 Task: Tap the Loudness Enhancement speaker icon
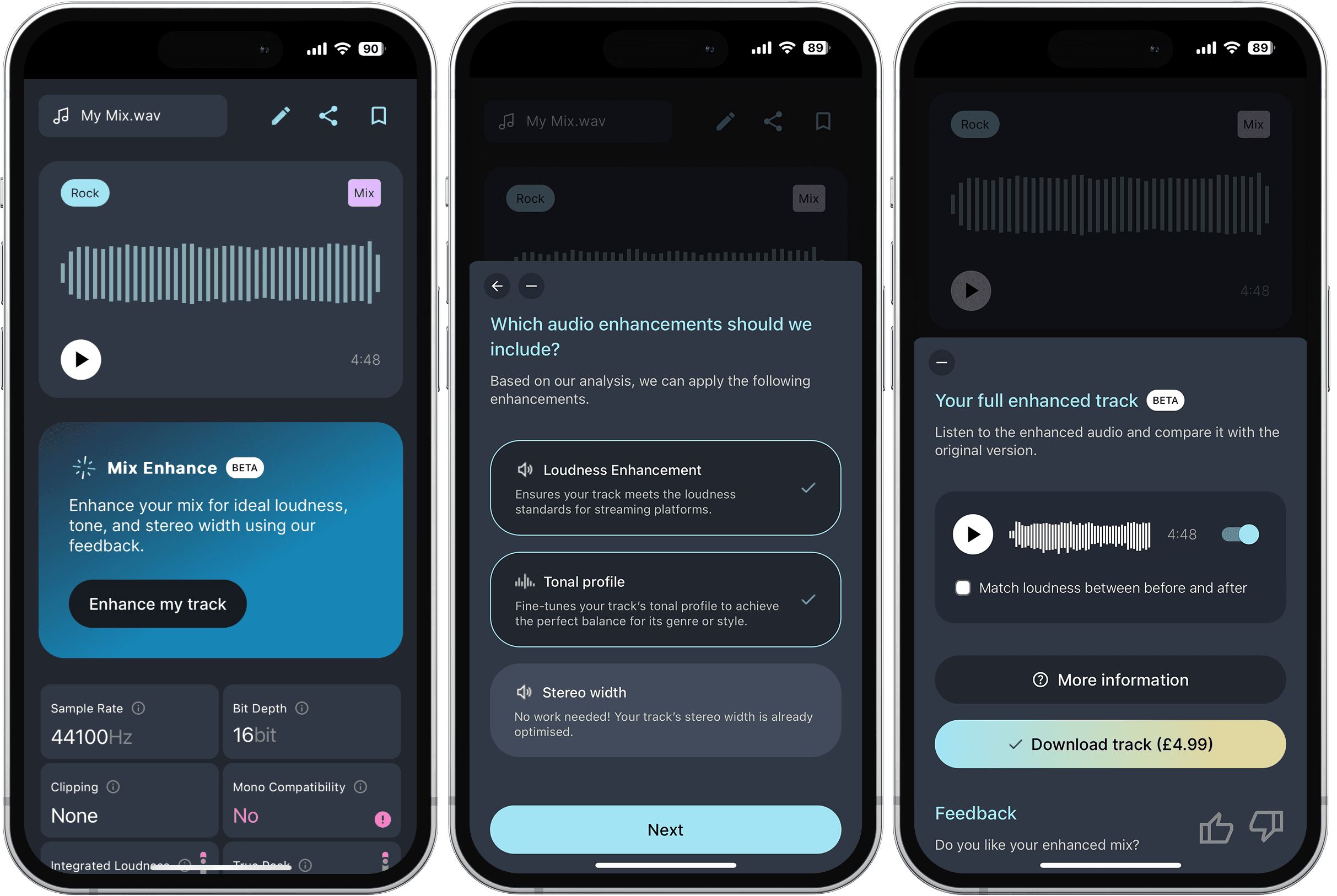coord(525,470)
